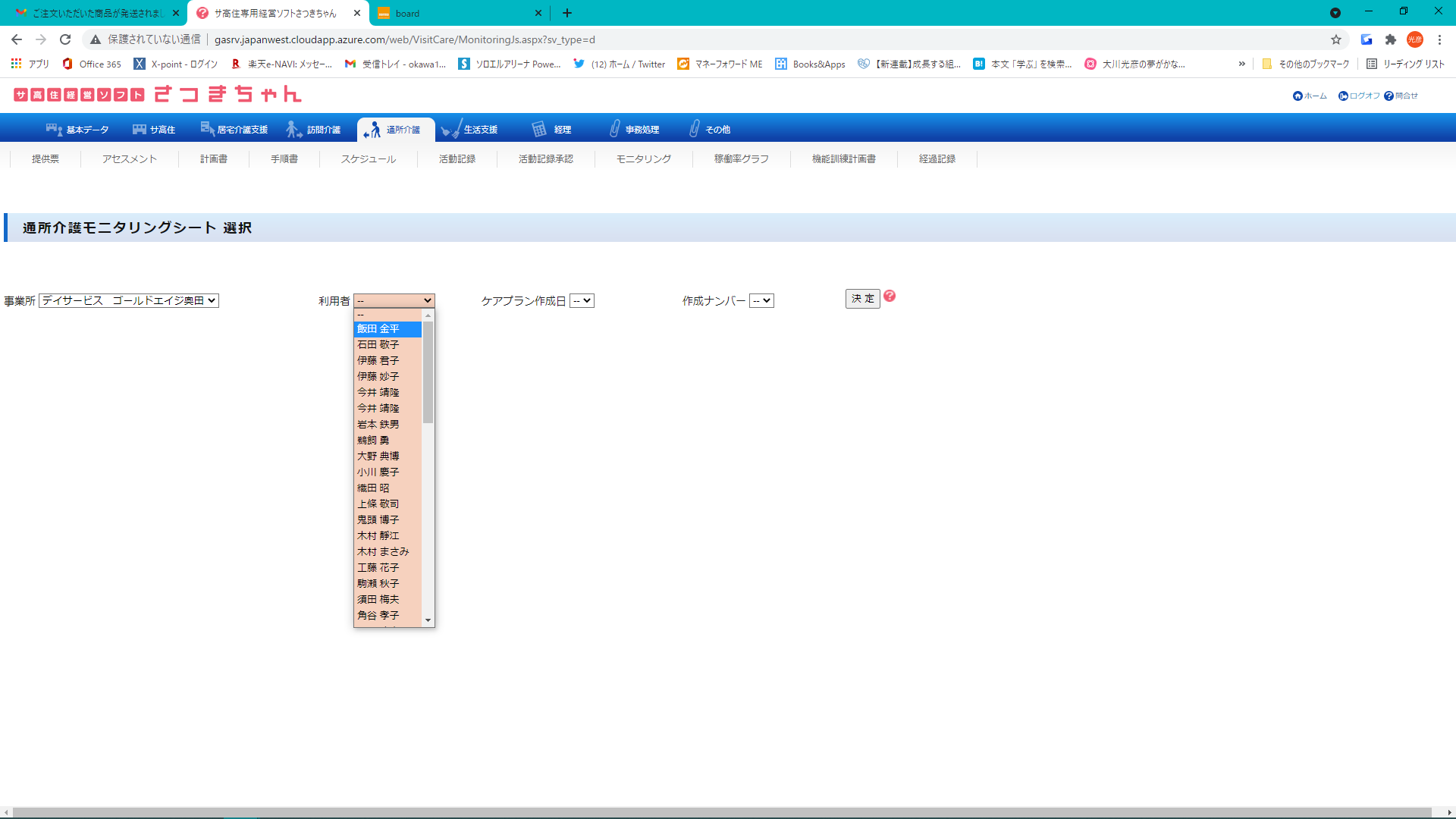This screenshot has width=1456, height=819.
Task: Click the dropdown list scroll down arrow
Action: tap(428, 620)
